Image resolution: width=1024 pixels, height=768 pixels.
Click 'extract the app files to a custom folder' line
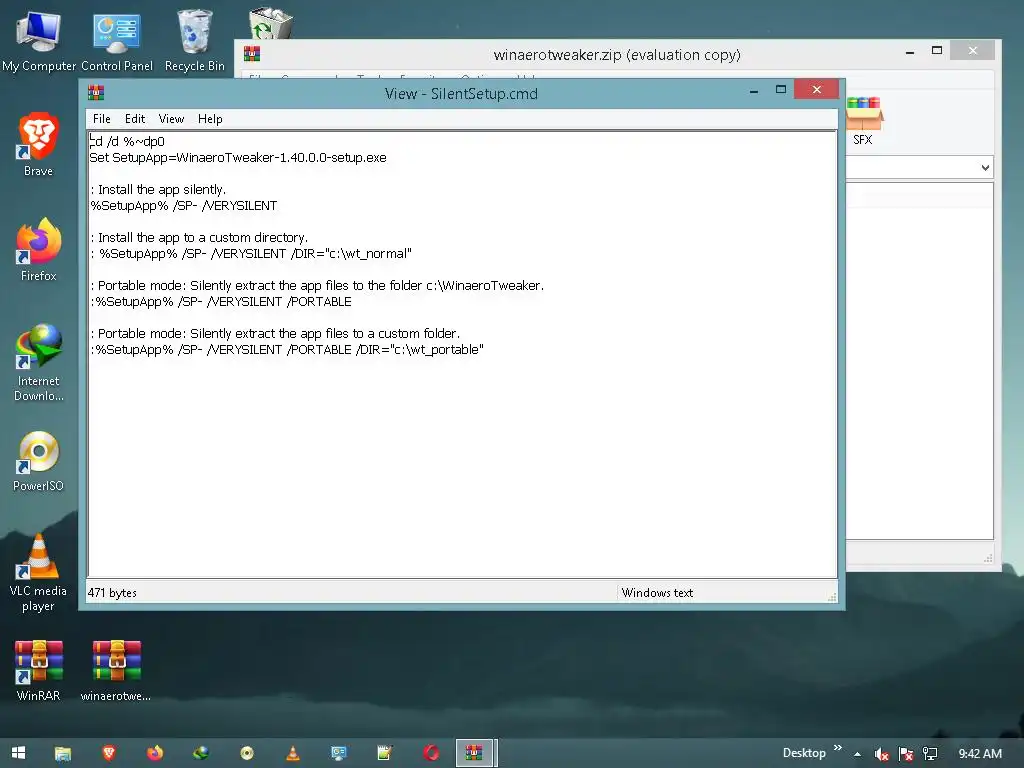(x=275, y=334)
